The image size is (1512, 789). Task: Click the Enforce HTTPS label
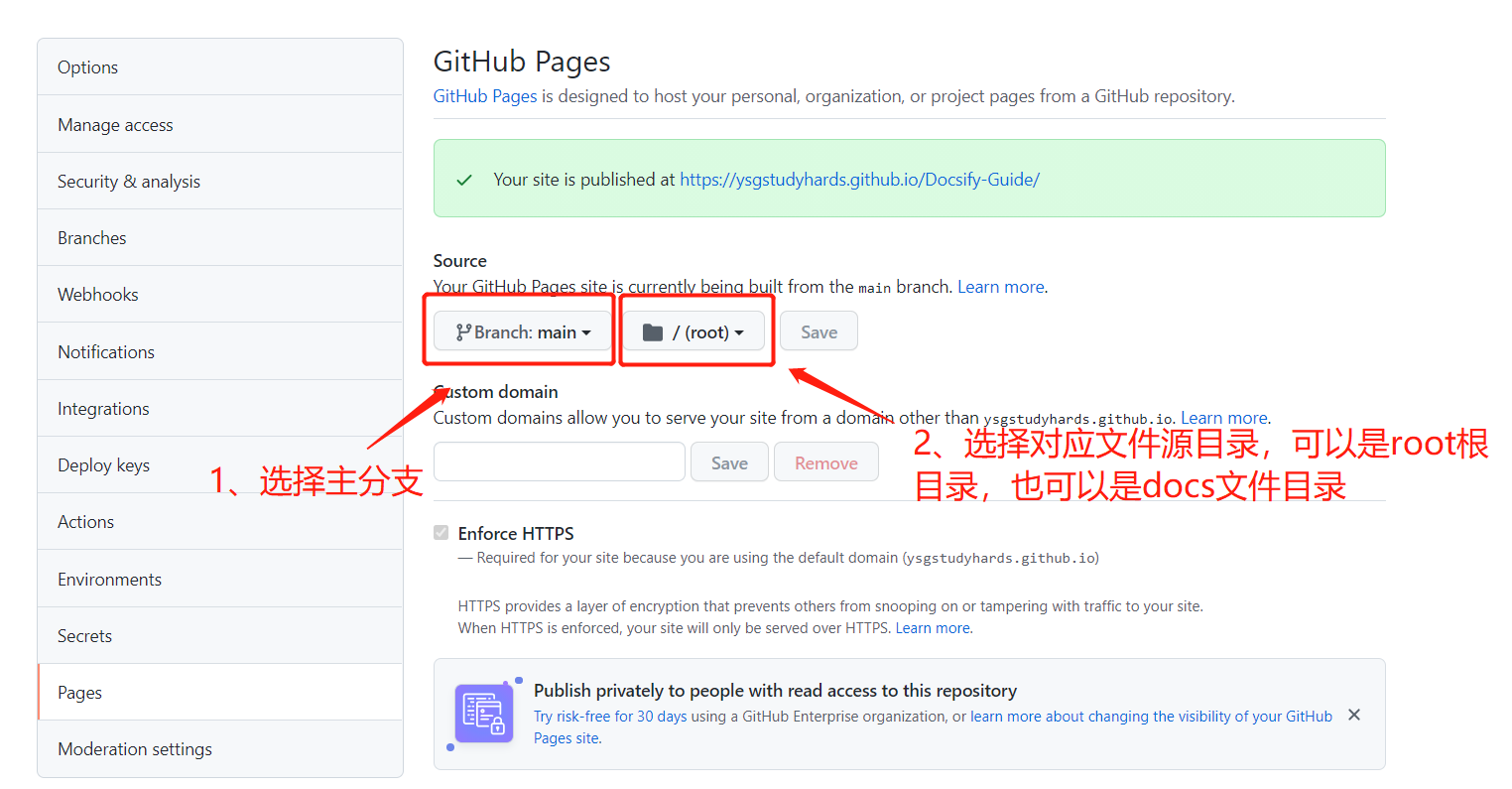pyautogui.click(x=516, y=533)
